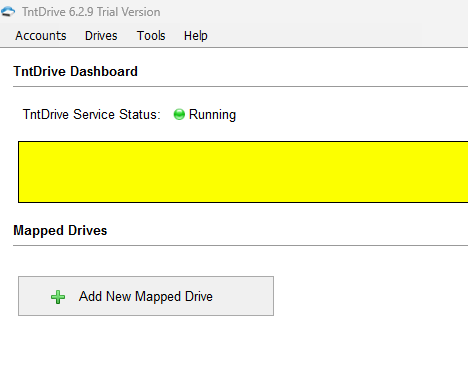The height and width of the screenshot is (381, 468).
Task: Click the "Mapped Drives" heading
Action: (x=60, y=231)
